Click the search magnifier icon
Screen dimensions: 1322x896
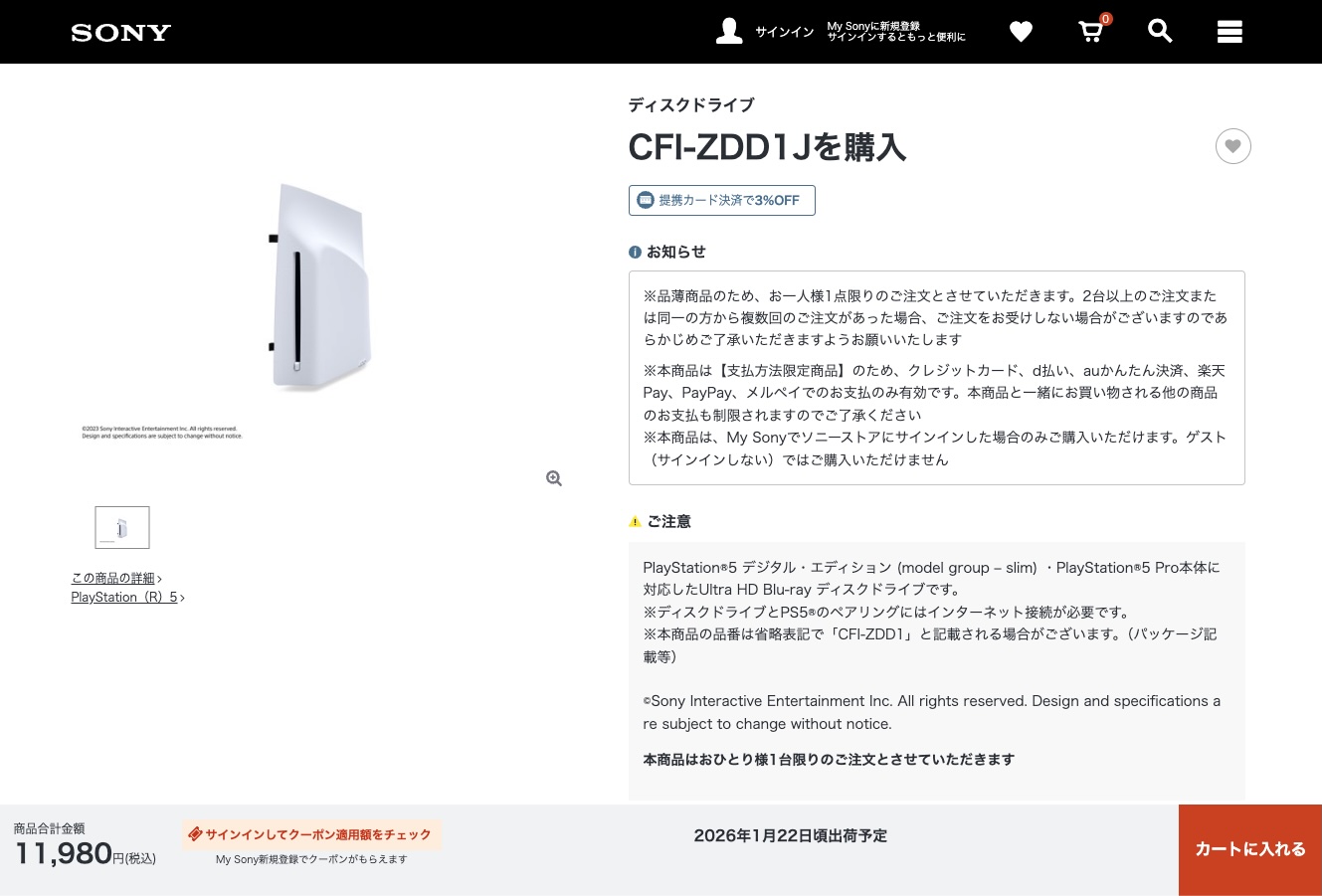(1160, 31)
